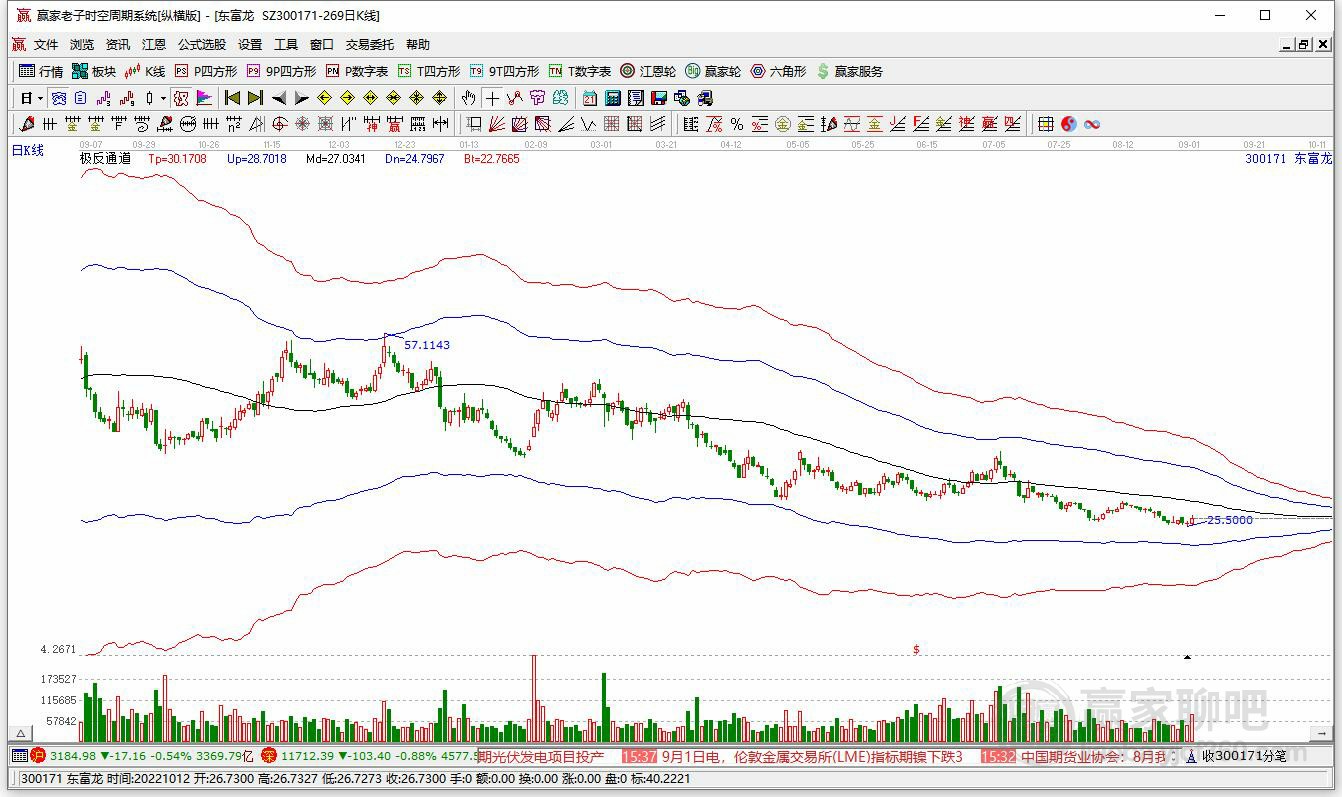This screenshot has height=797, width=1342.
Task: Open the 设置 menu
Action: (x=250, y=45)
